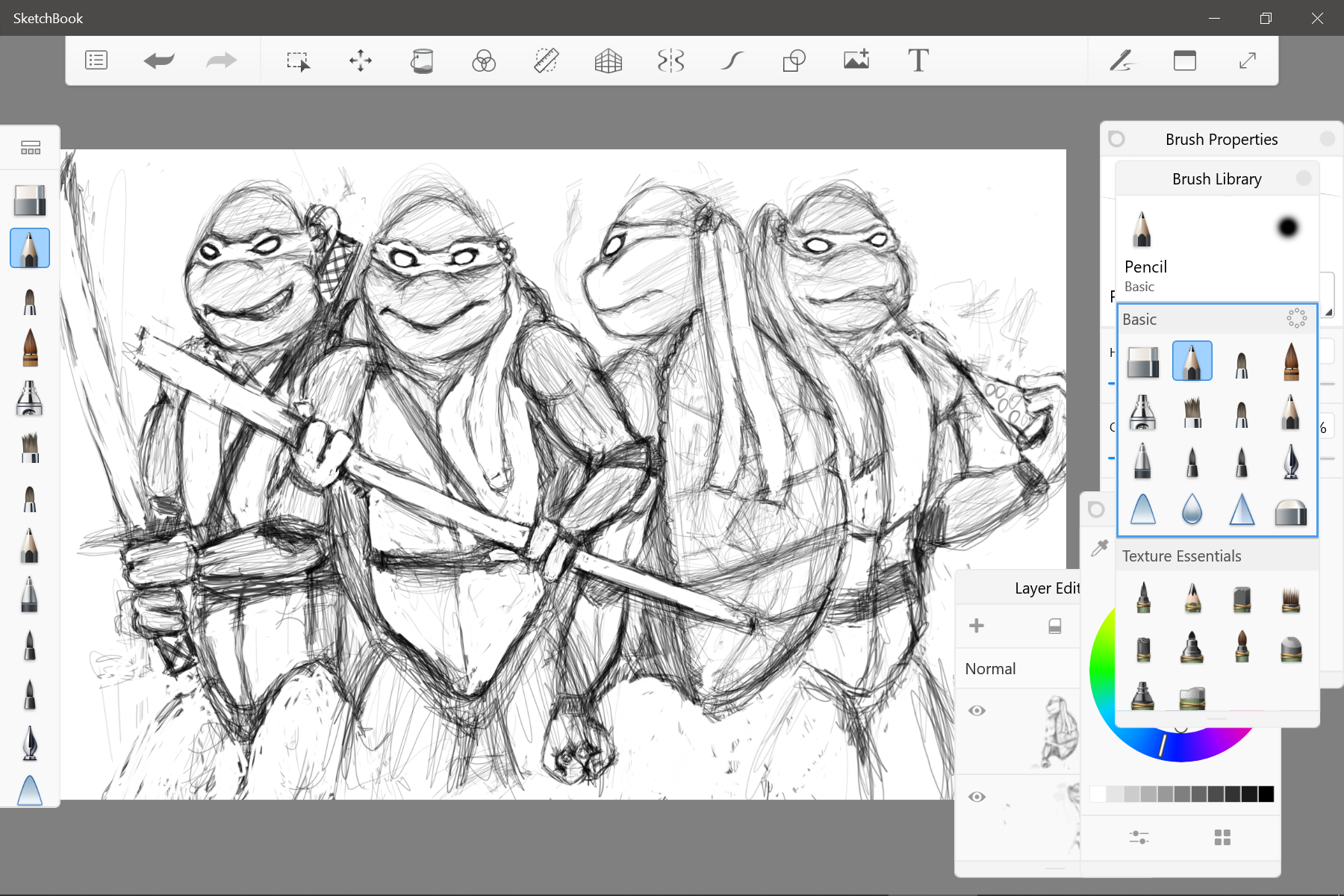The height and width of the screenshot is (896, 1344).
Task: Enable the Ruler tool
Action: click(547, 60)
